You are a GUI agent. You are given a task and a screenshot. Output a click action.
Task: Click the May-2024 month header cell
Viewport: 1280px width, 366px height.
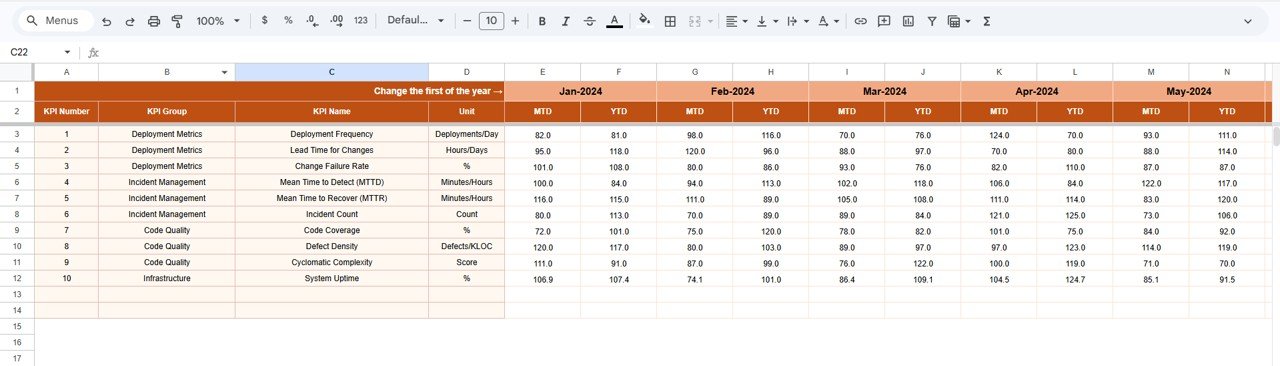click(1189, 91)
